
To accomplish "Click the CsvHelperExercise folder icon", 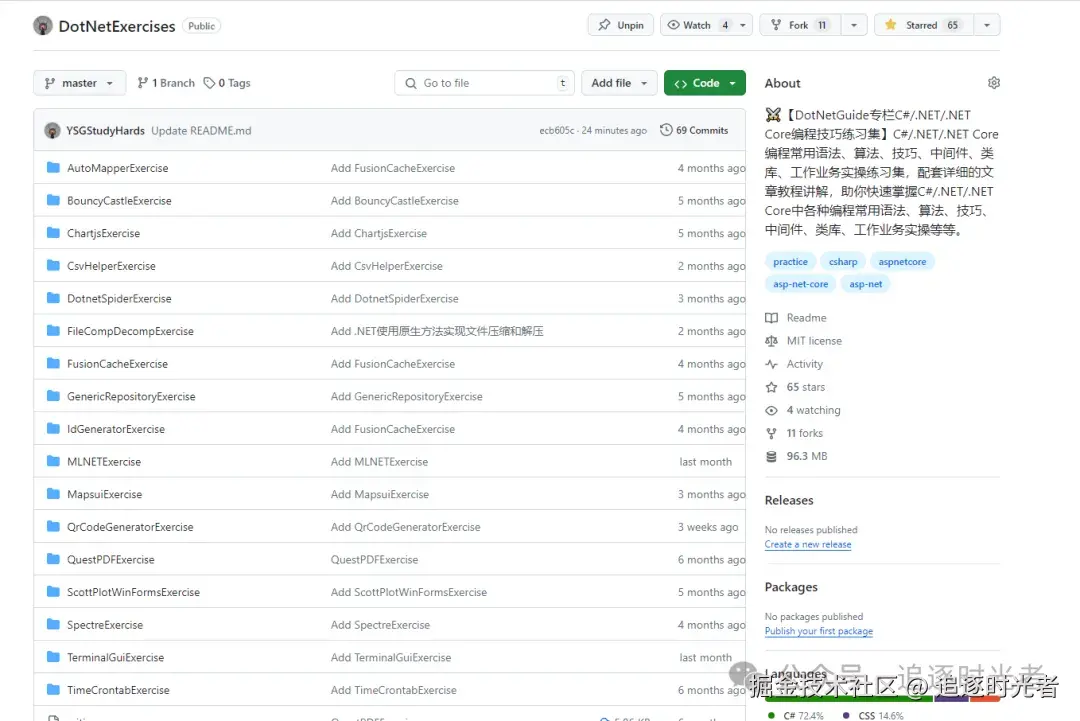I will tap(53, 265).
